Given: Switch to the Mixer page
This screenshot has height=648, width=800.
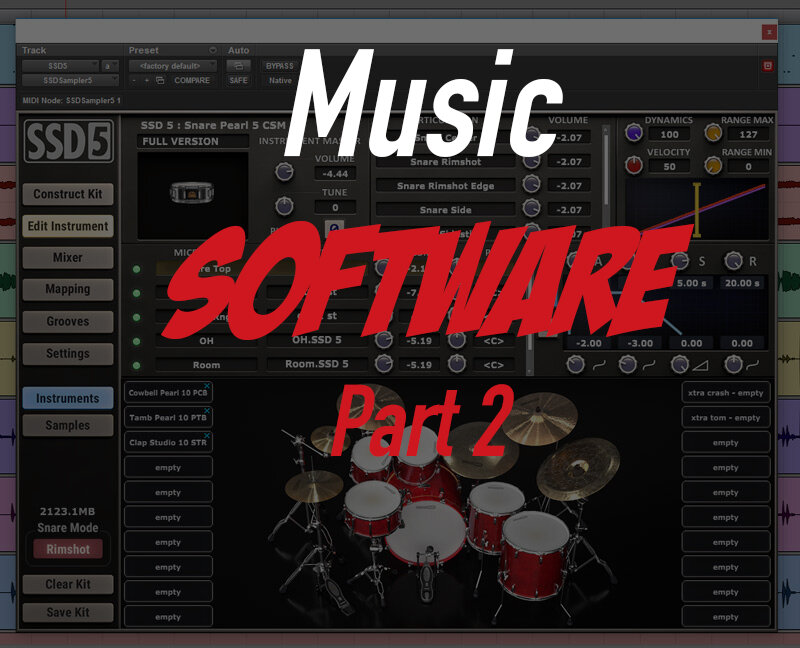Looking at the screenshot, I should 68,258.
